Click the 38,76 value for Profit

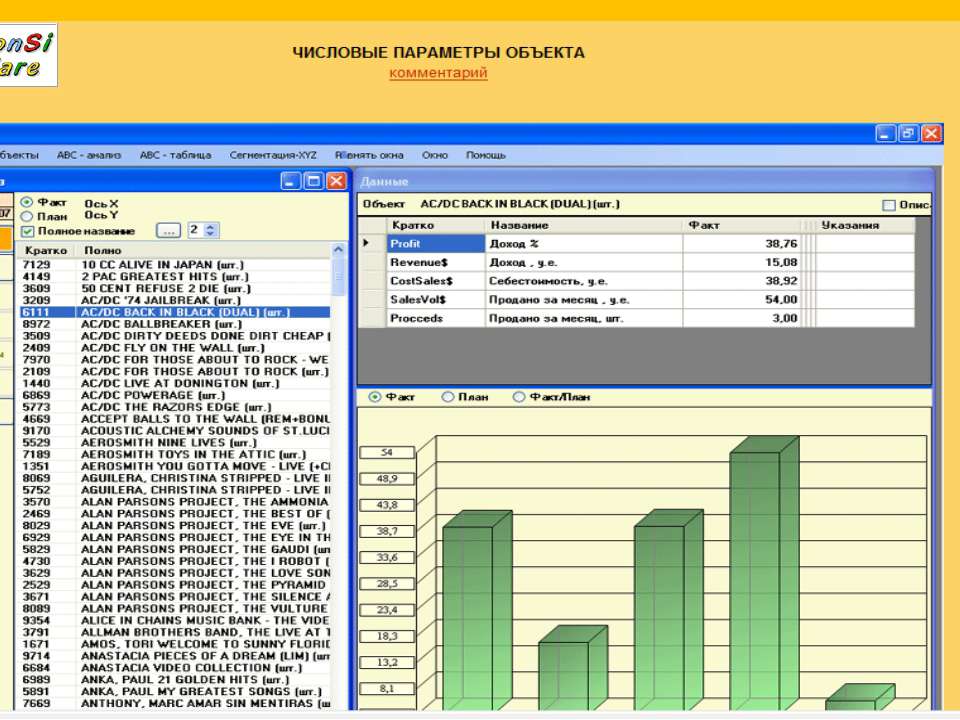781,244
